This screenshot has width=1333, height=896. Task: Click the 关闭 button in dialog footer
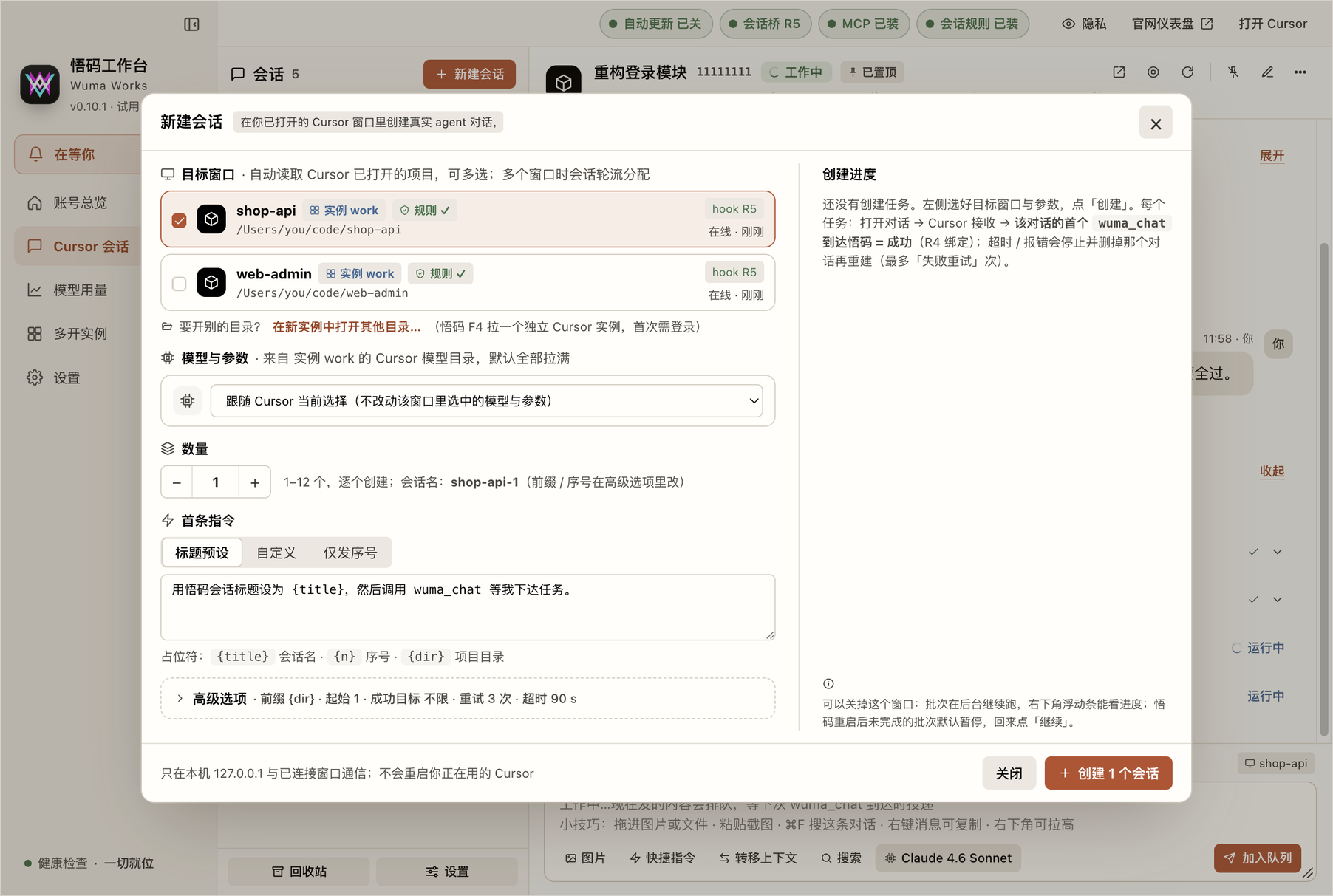tap(1009, 773)
